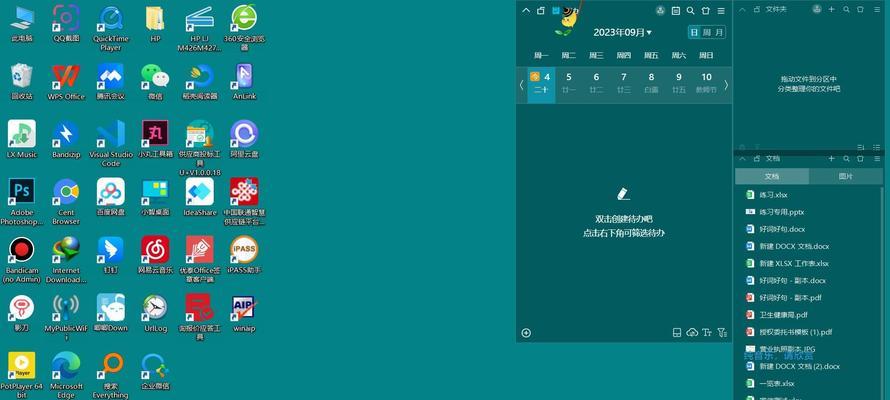Image resolution: width=890 pixels, height=400 pixels.
Task: Select date 7 in the week strip
Action: coord(624,85)
